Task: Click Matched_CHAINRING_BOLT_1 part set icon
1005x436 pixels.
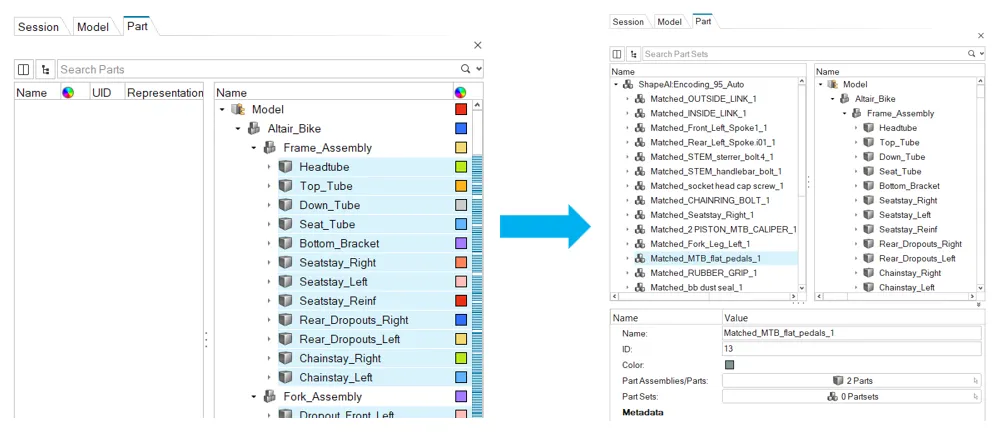Action: (640, 200)
